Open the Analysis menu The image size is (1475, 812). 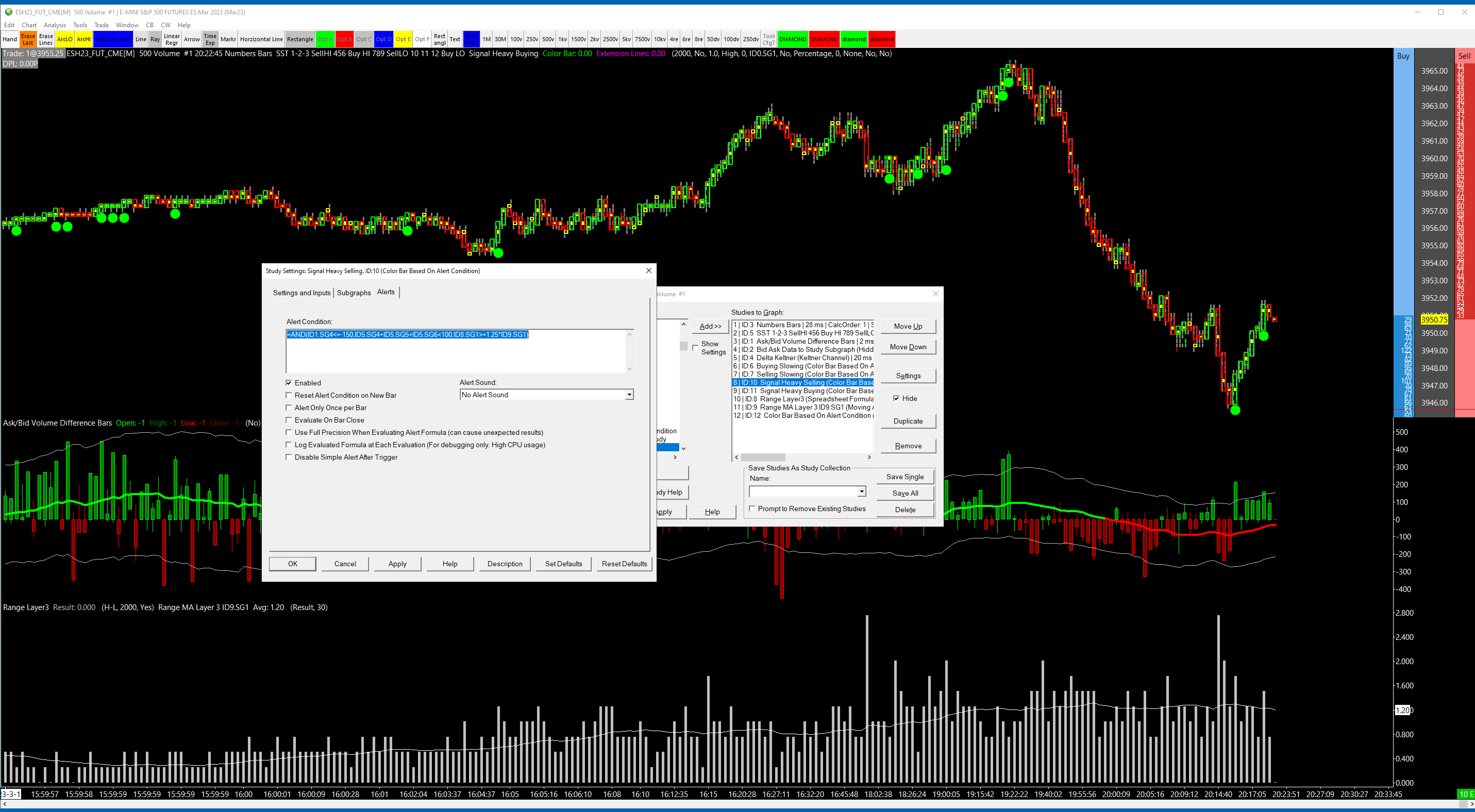[55, 25]
